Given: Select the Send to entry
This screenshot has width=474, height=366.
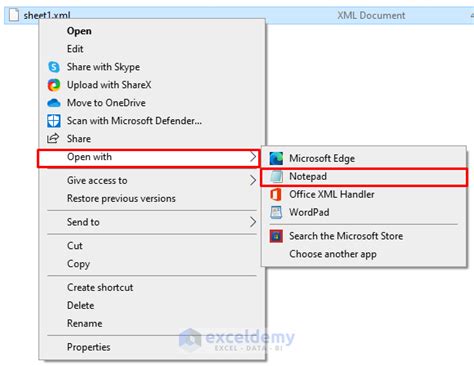Looking at the screenshot, I should [x=152, y=222].
